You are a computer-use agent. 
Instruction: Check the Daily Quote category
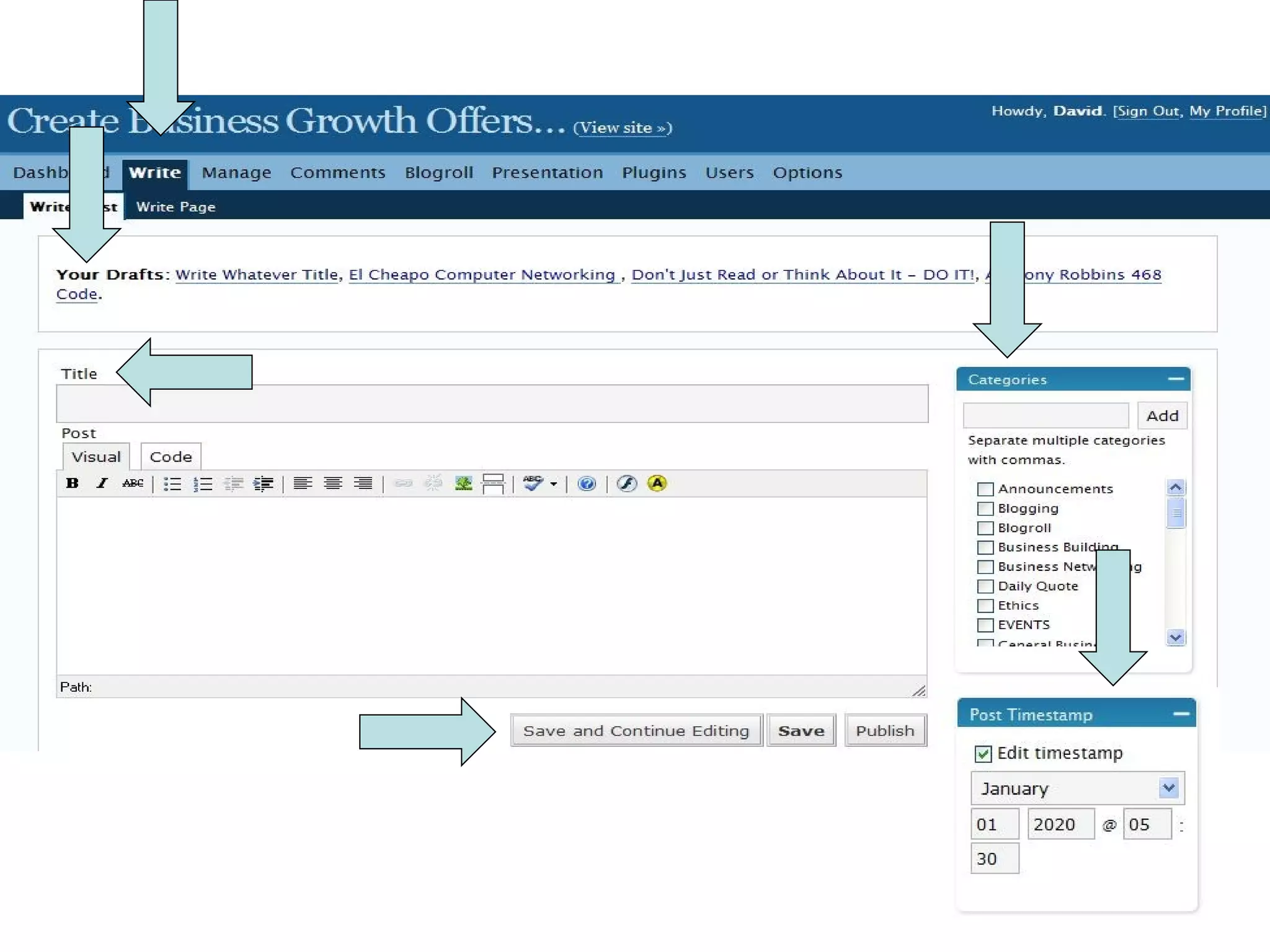[985, 586]
